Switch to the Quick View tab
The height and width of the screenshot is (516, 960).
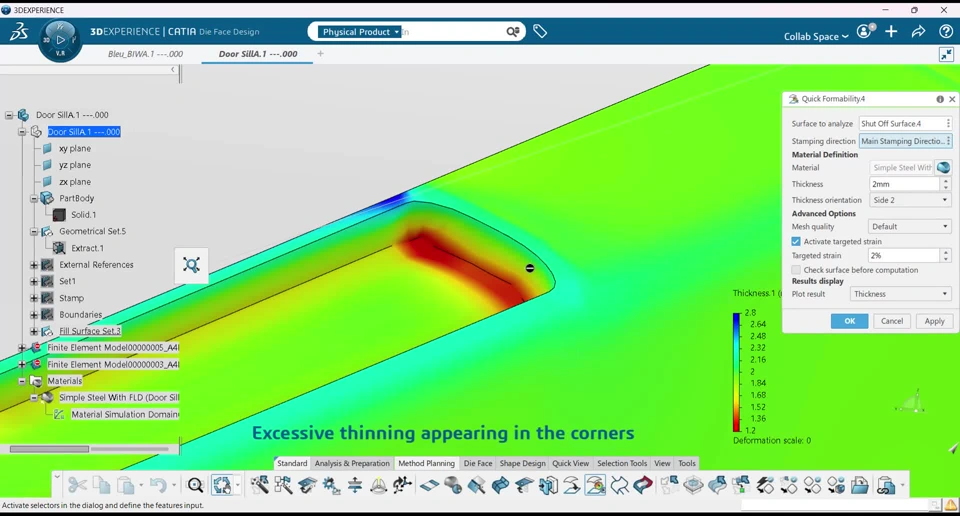(x=571, y=463)
